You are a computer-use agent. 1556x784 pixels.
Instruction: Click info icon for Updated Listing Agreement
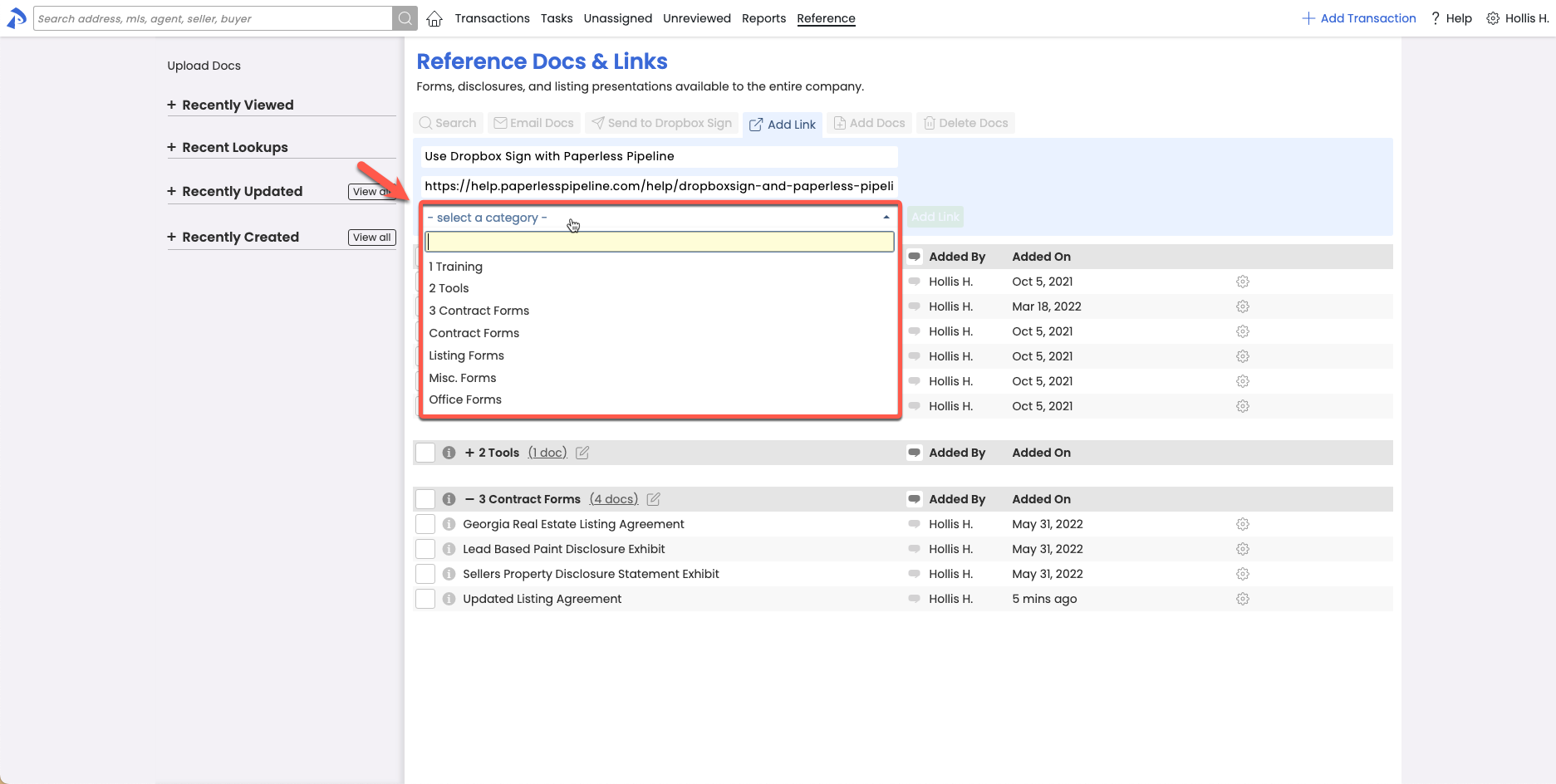(x=449, y=599)
